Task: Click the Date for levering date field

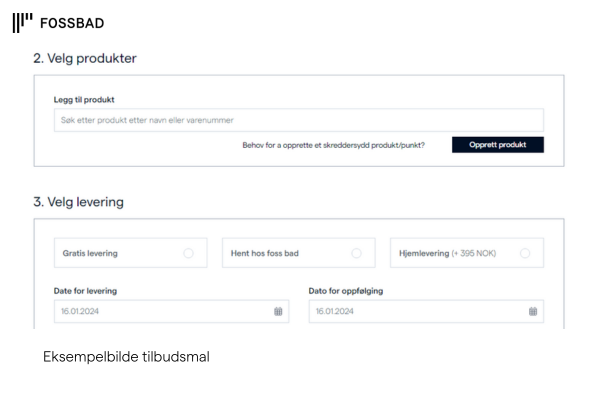Action: coord(171,311)
